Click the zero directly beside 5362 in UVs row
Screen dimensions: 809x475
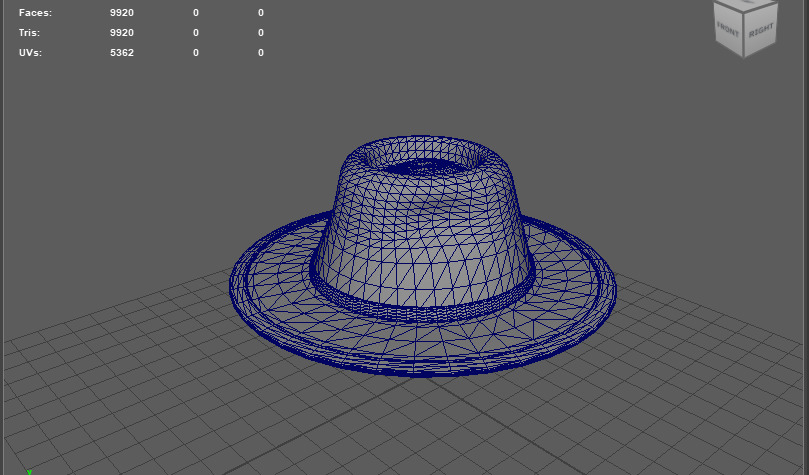pyautogui.click(x=196, y=53)
